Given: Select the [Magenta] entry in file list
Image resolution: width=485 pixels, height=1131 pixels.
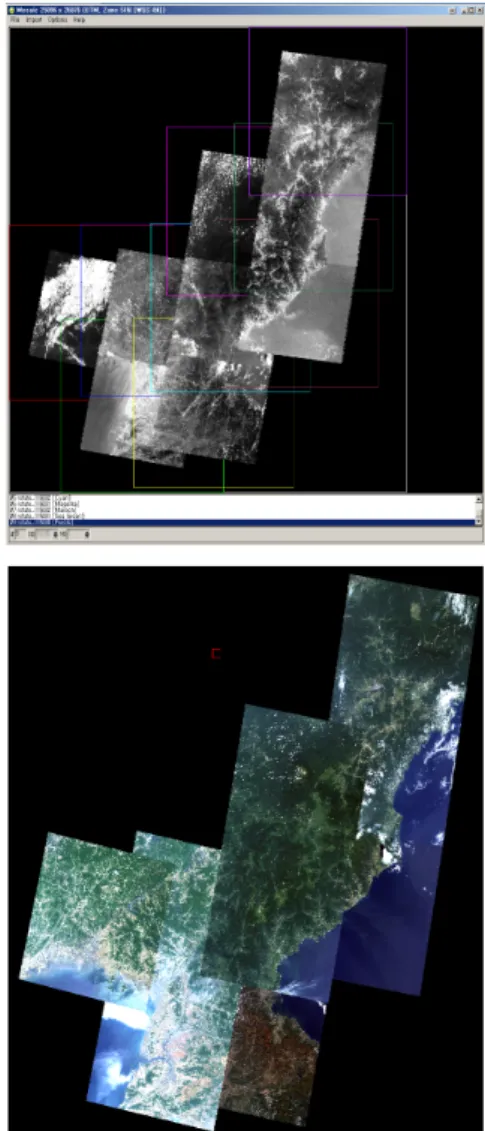Looking at the screenshot, I should [244, 503].
